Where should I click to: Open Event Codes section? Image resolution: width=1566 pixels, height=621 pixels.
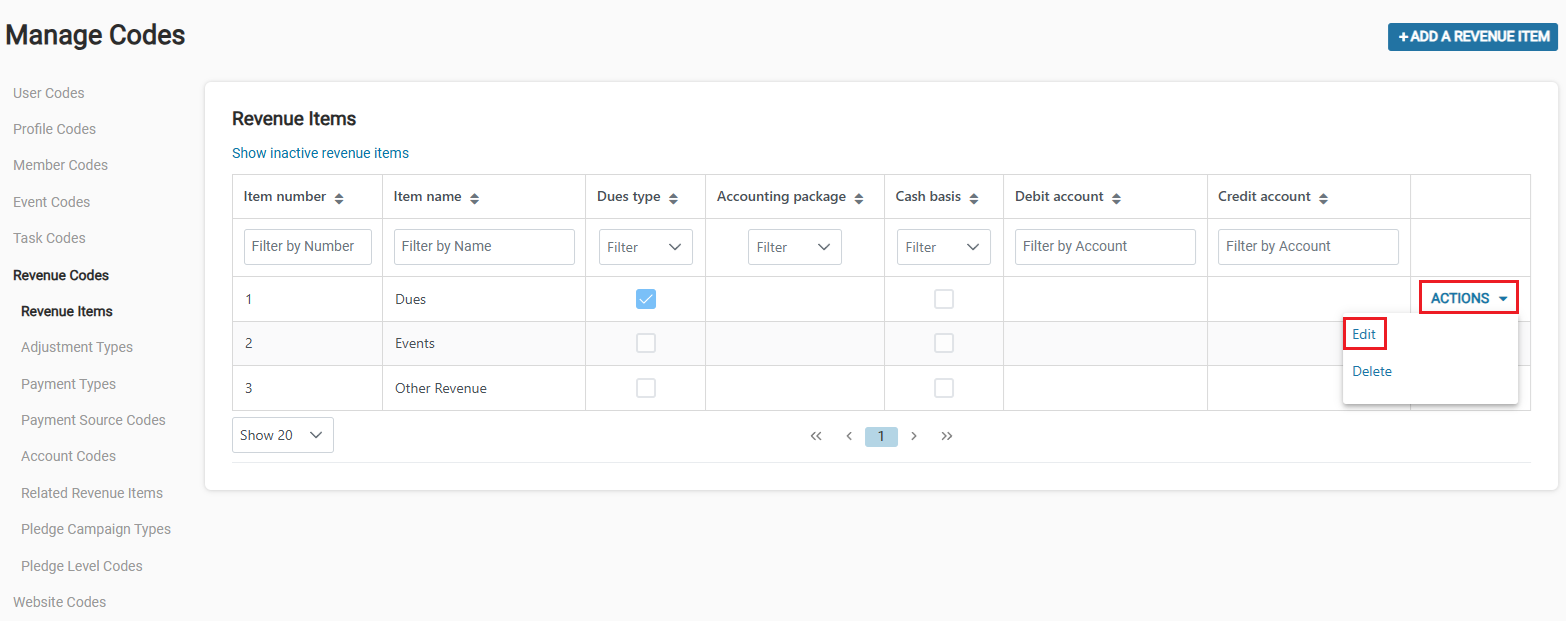[x=52, y=202]
